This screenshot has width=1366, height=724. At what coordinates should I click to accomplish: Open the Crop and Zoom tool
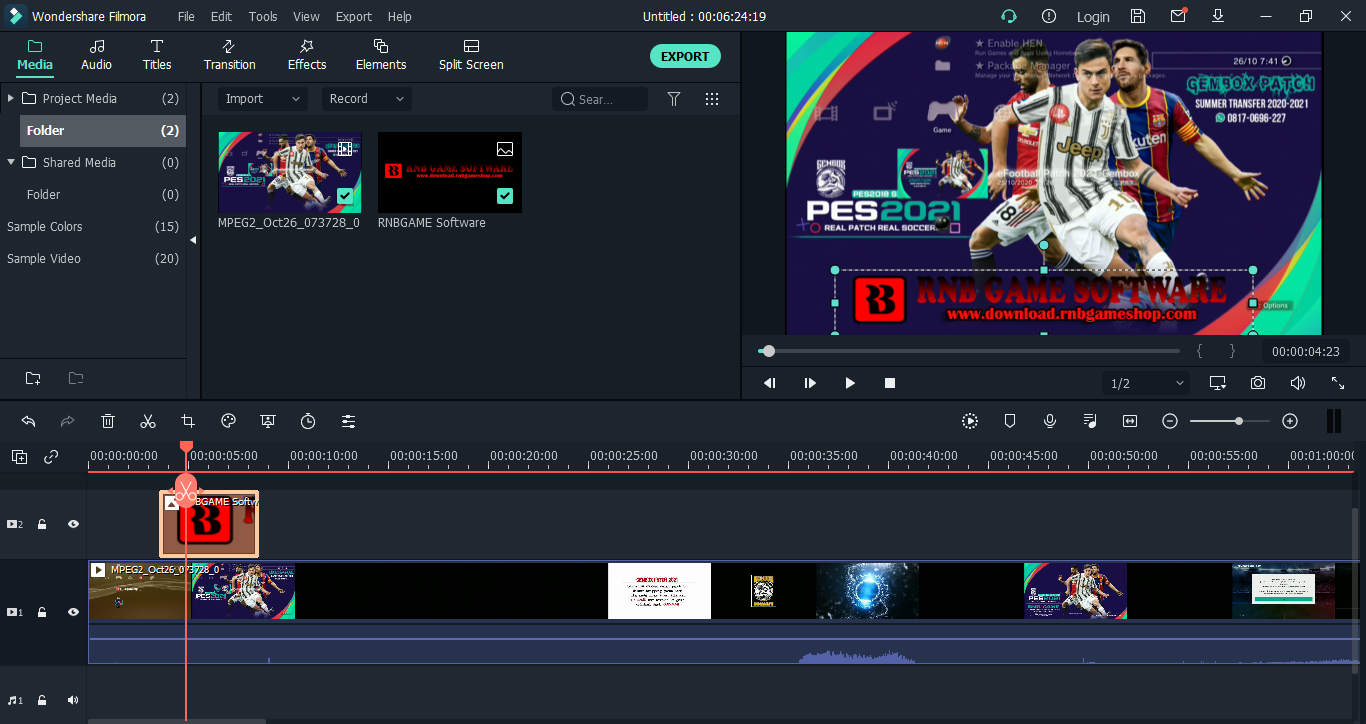coord(188,421)
